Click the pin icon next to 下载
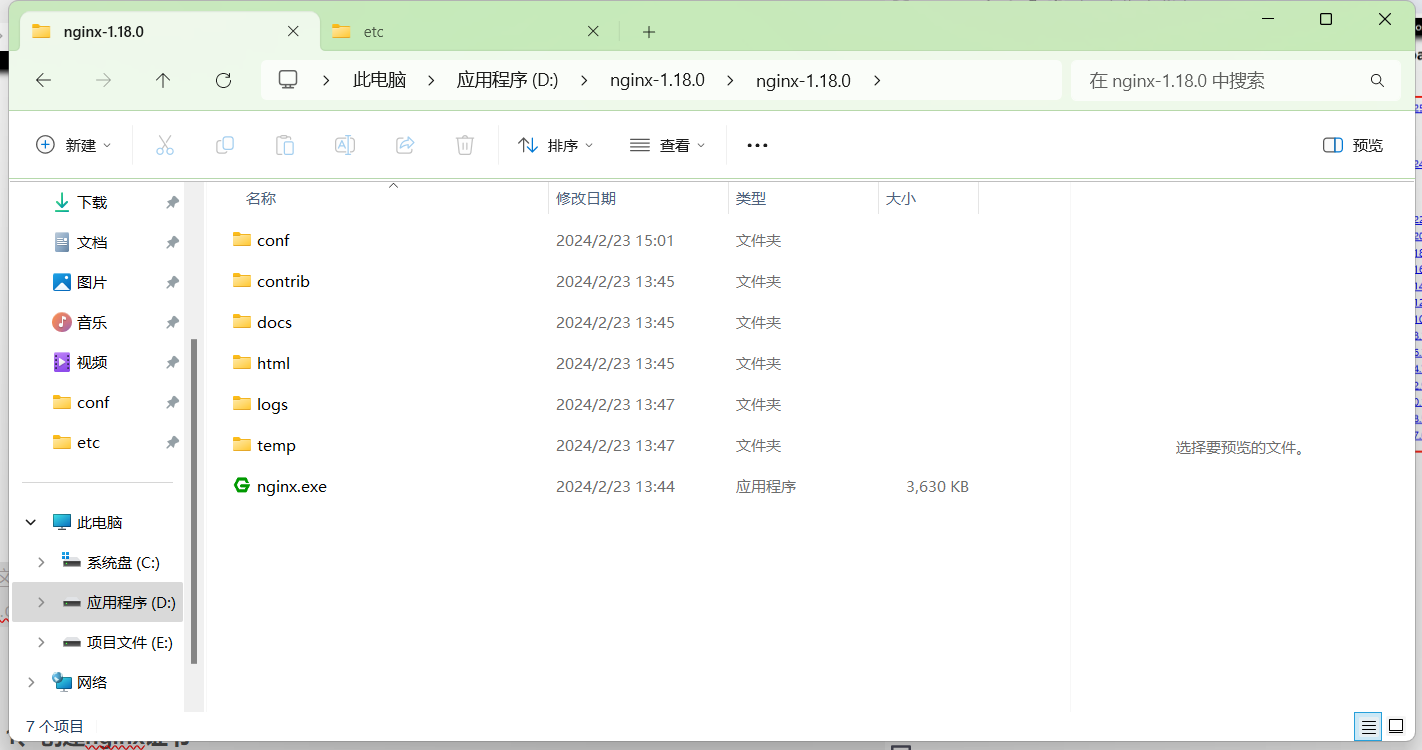 (172, 202)
